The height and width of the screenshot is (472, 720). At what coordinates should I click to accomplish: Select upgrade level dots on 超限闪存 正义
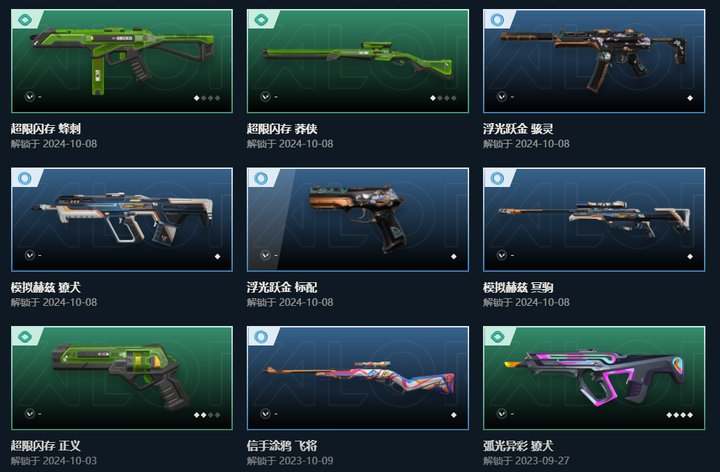click(207, 415)
